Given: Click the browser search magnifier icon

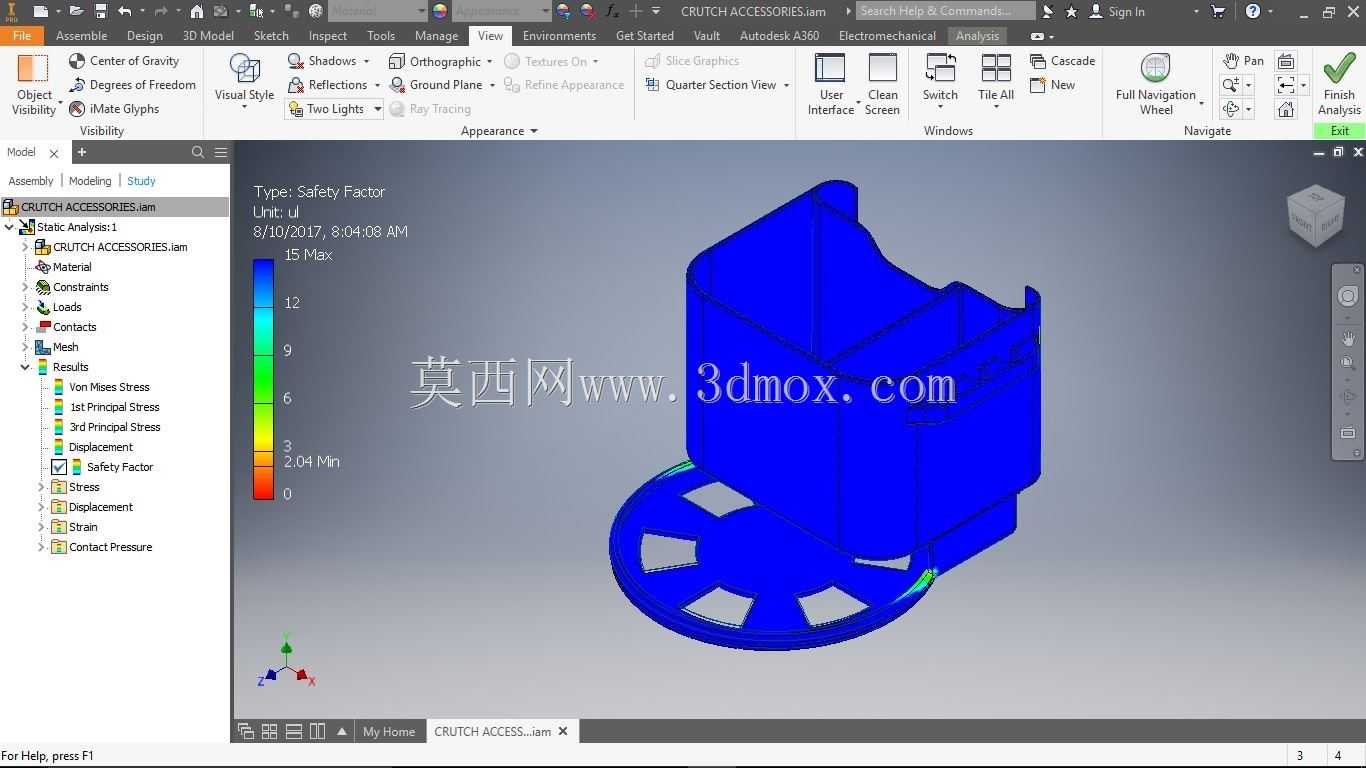Looking at the screenshot, I should pyautogui.click(x=198, y=152).
